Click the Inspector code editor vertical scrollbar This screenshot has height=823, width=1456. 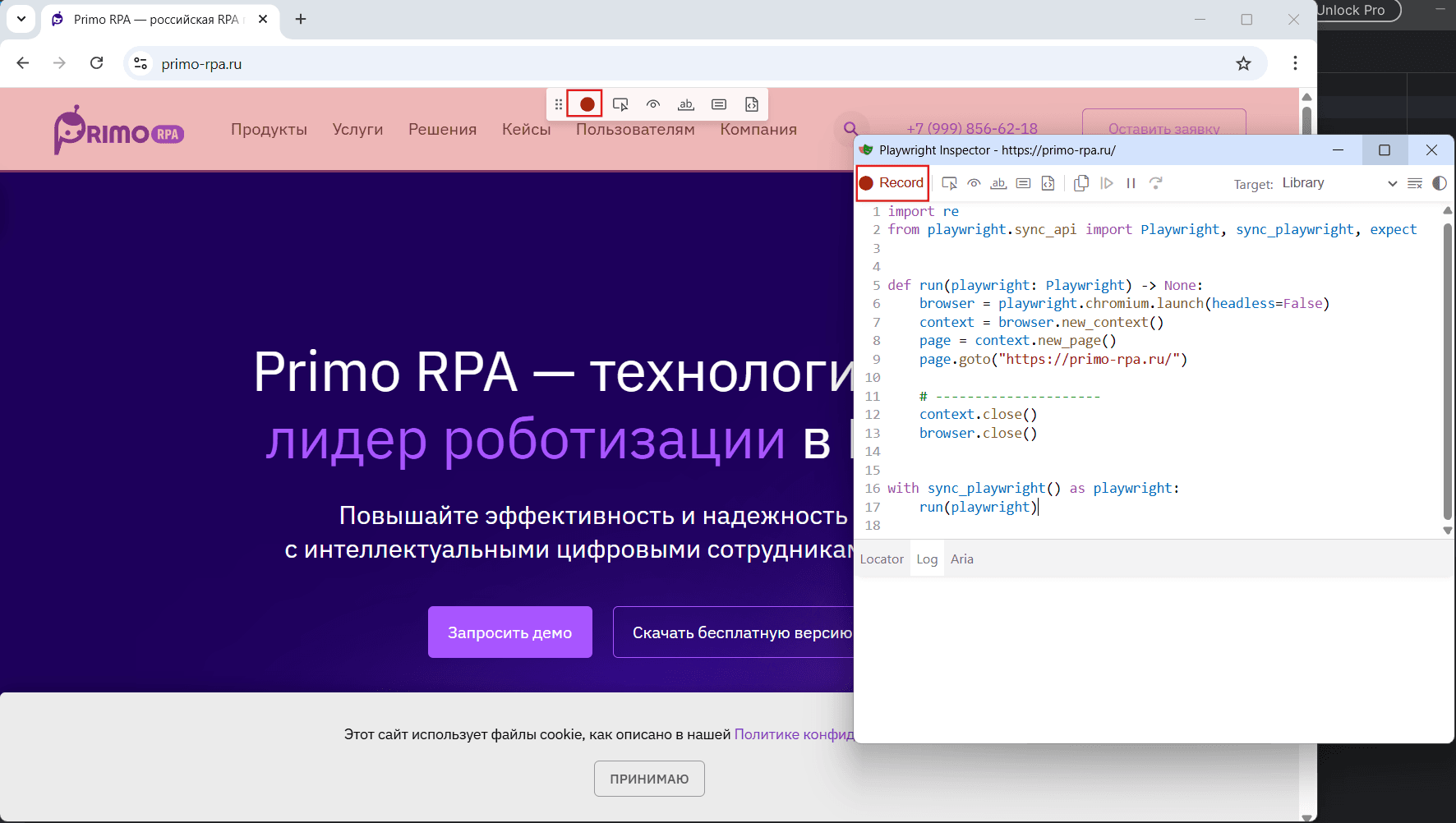click(1448, 370)
